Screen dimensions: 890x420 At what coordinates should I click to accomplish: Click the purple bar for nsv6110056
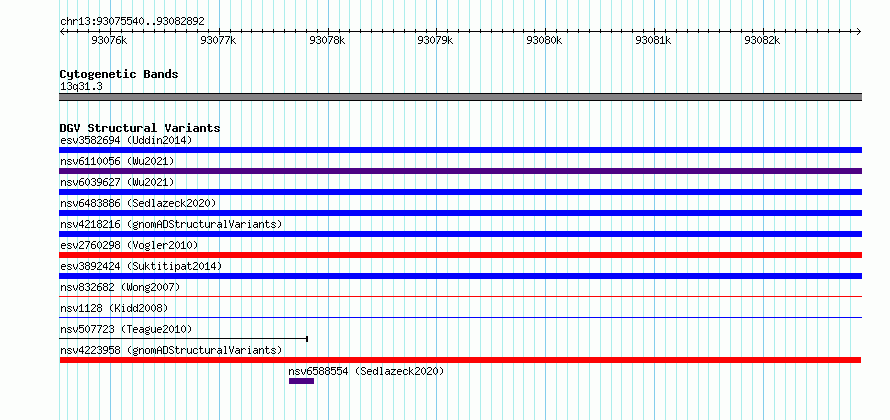point(460,171)
